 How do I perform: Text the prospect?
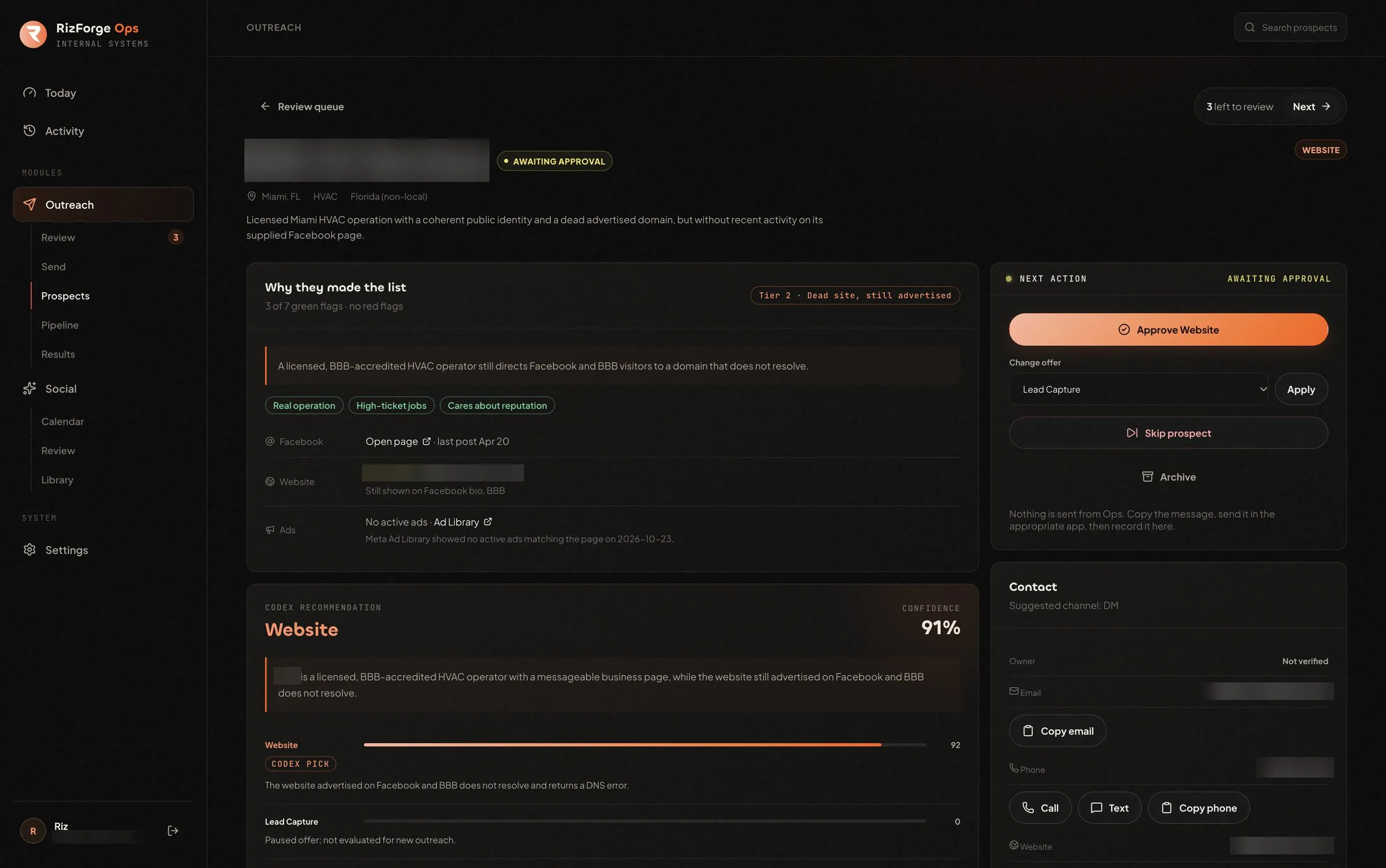1109,808
